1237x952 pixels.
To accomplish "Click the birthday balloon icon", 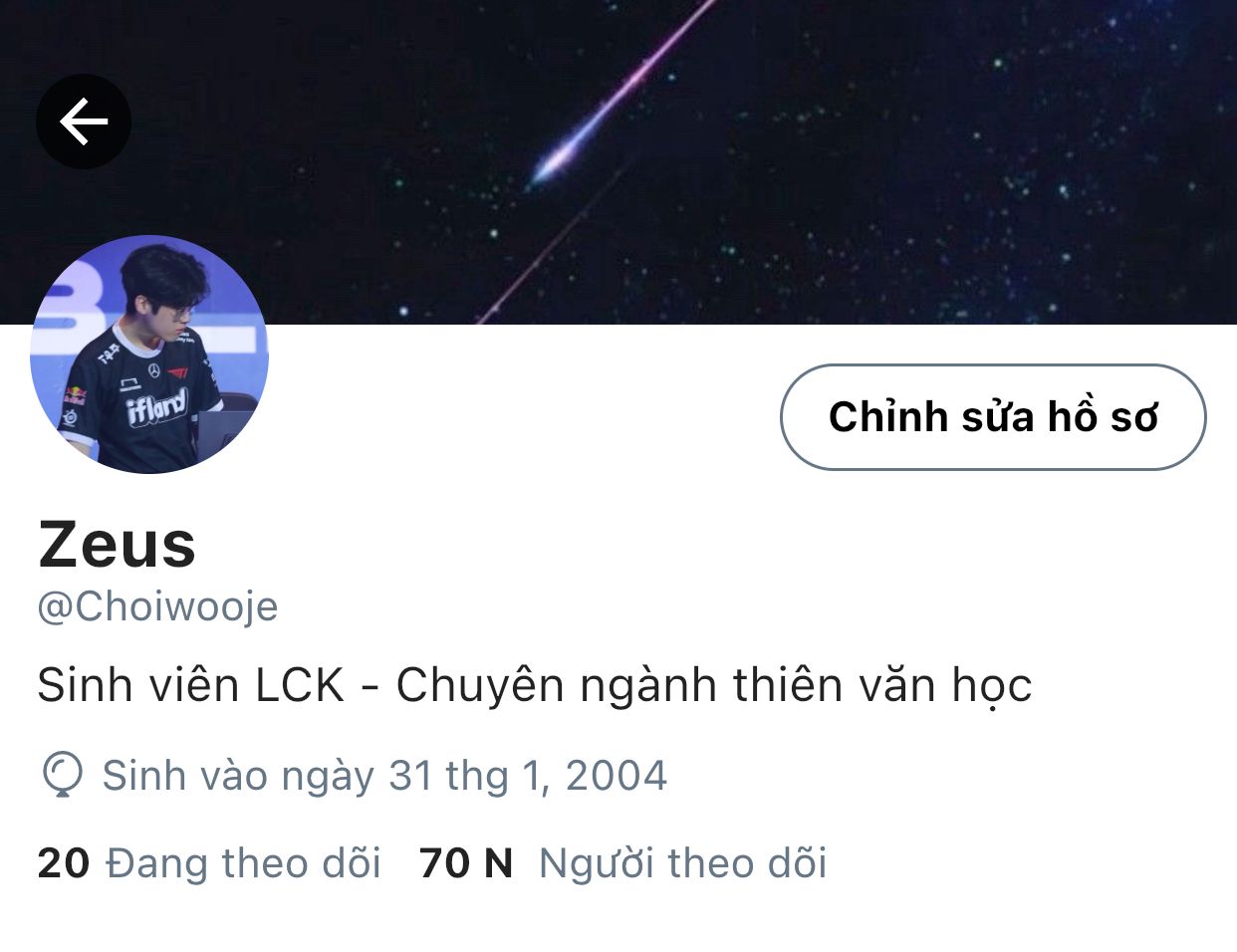I will (62, 776).
